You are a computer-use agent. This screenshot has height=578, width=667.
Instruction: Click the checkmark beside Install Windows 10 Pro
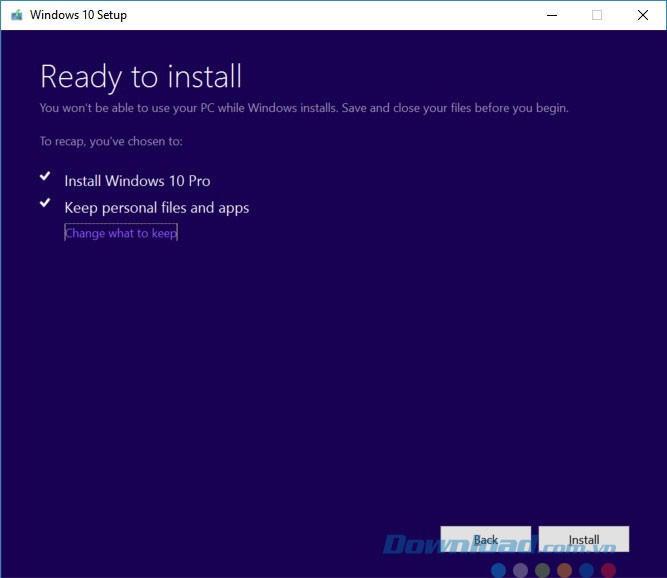click(45, 176)
